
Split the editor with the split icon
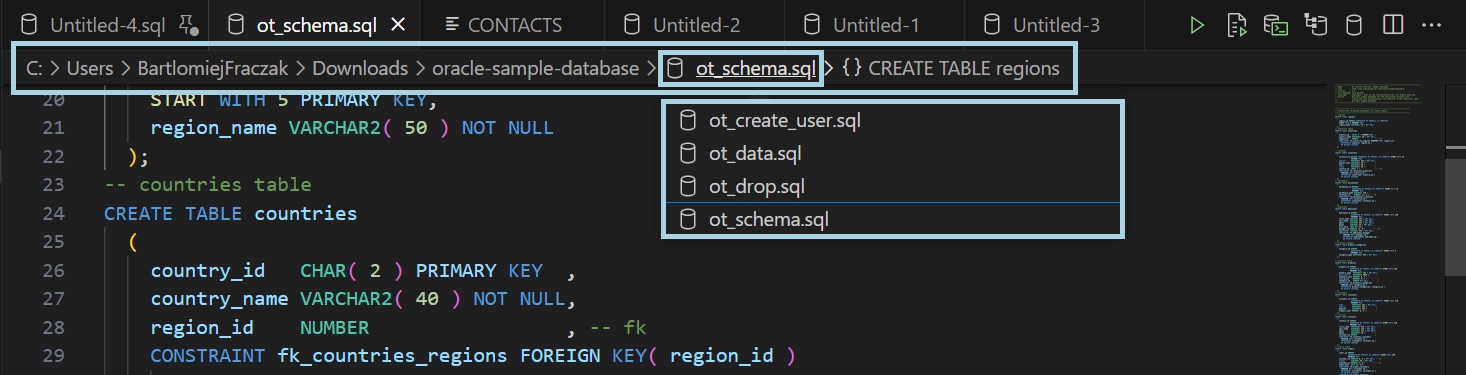[x=1392, y=25]
